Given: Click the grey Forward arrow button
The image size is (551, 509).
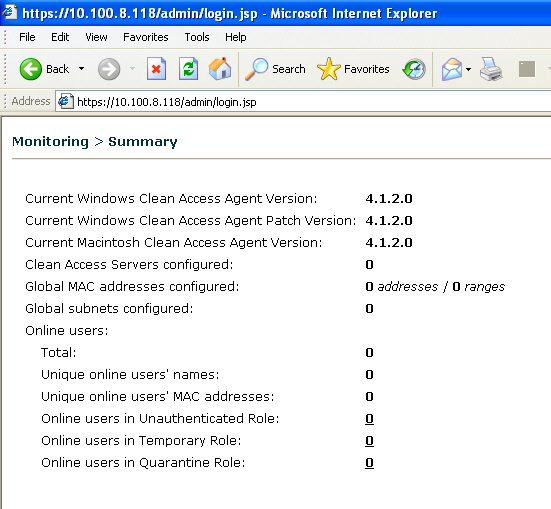Looking at the screenshot, I should tap(109, 69).
